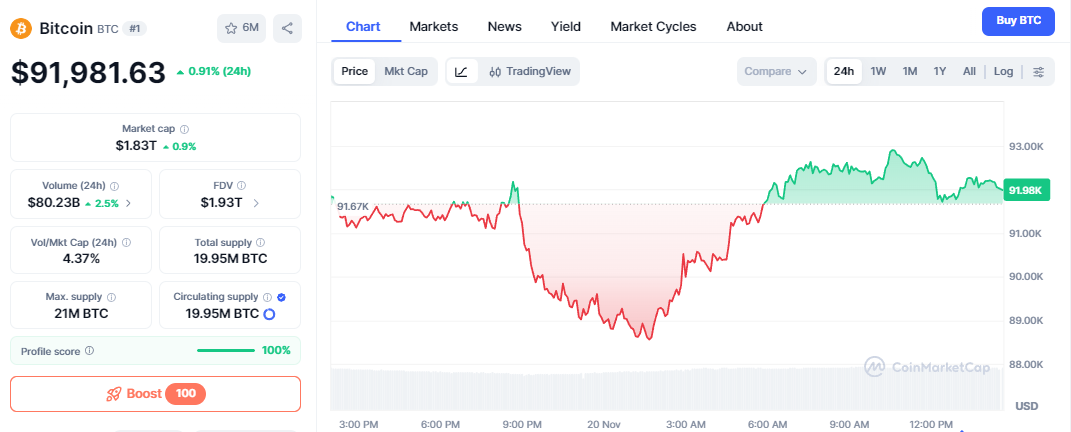The width and height of the screenshot is (1071, 432).
Task: Click the circulating supply verified badge
Action: [281, 297]
